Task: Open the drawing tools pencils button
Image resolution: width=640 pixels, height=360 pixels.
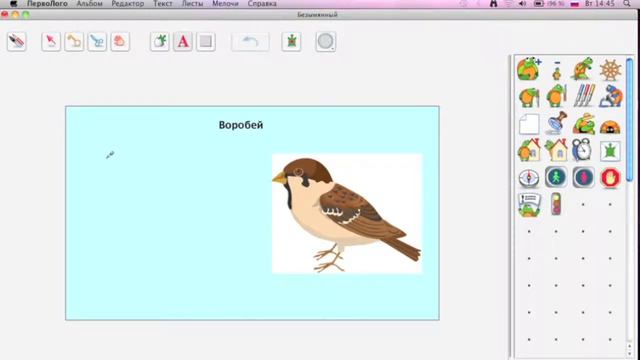Action: click(x=17, y=42)
